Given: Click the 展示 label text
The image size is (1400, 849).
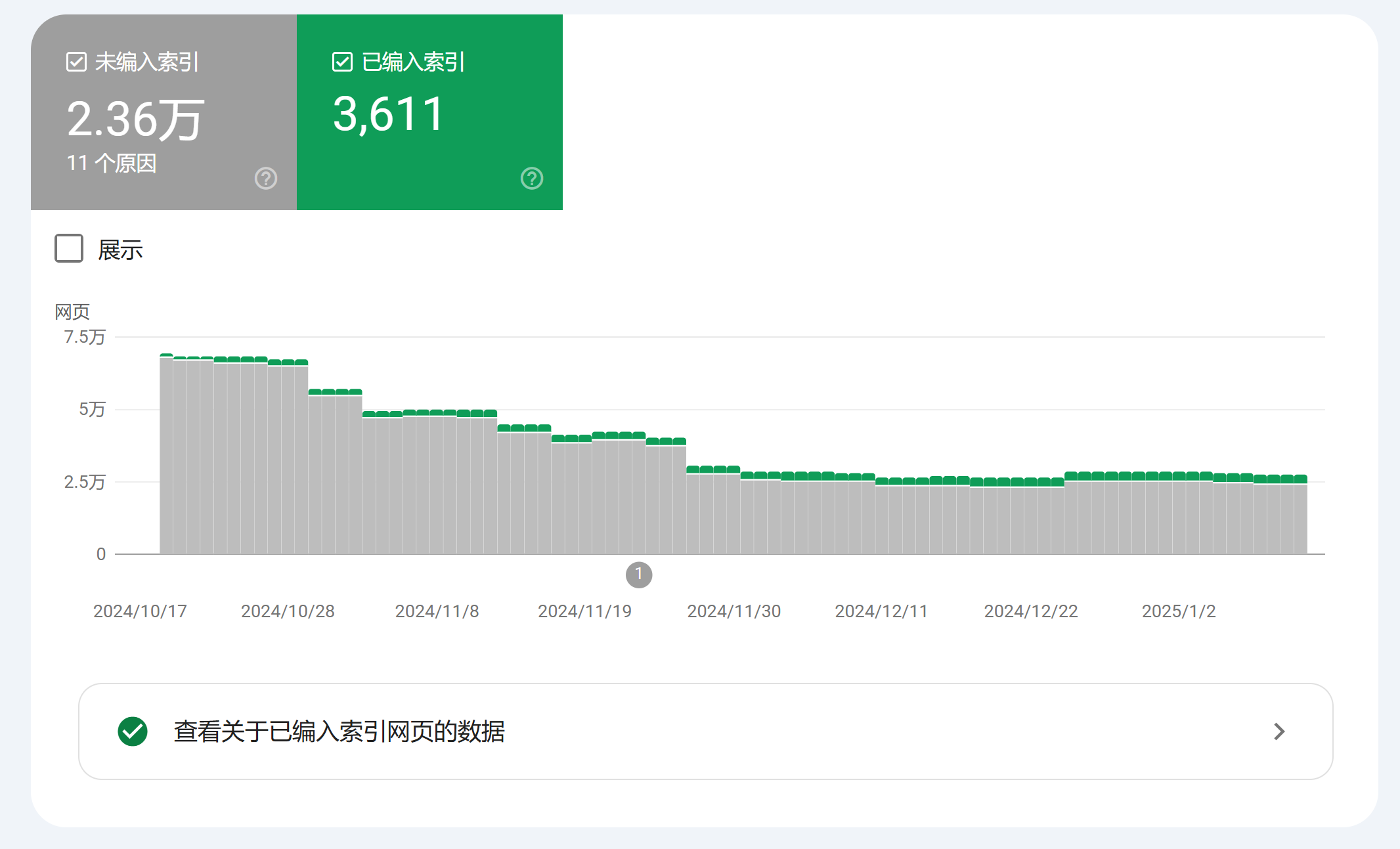Looking at the screenshot, I should pos(120,250).
